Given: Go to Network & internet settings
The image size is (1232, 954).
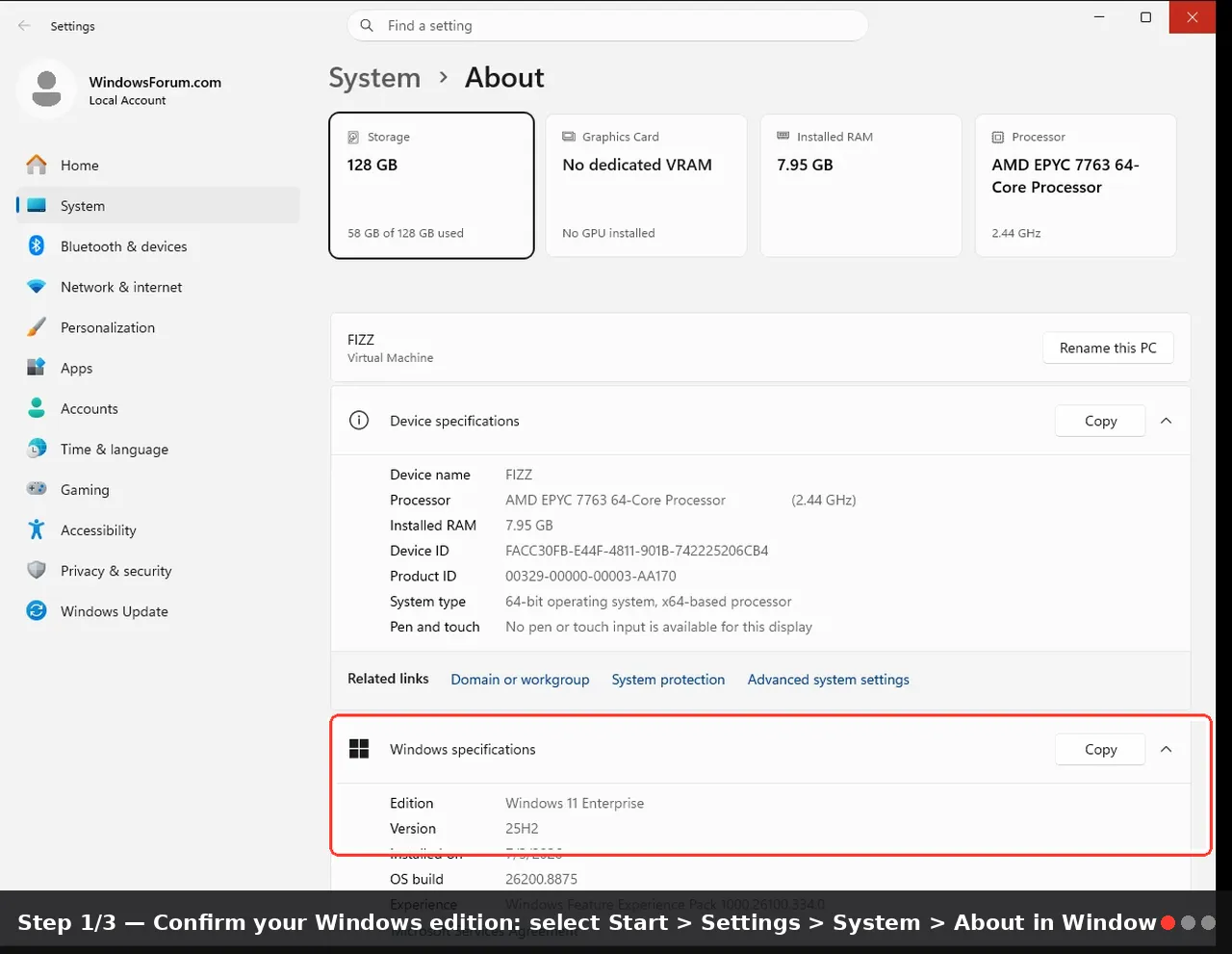Looking at the screenshot, I should [x=158, y=287].
